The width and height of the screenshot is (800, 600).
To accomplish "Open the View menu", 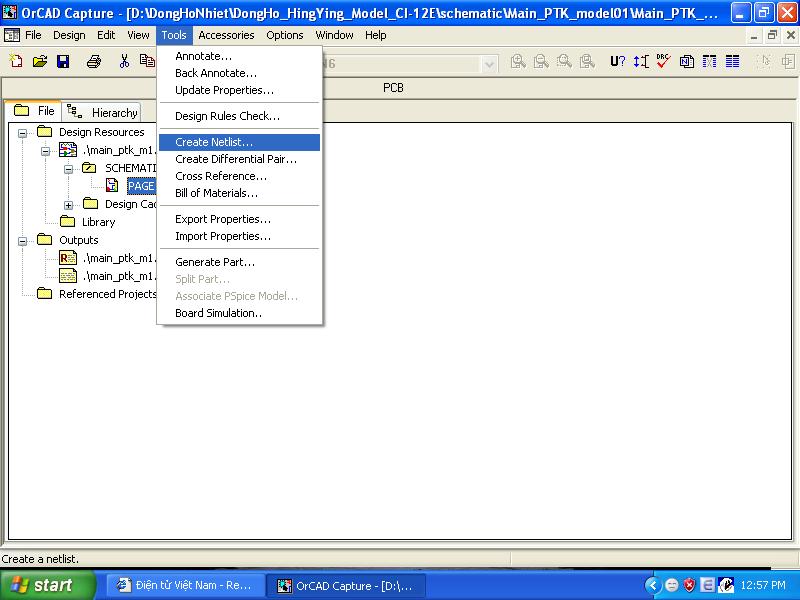I will 138,35.
